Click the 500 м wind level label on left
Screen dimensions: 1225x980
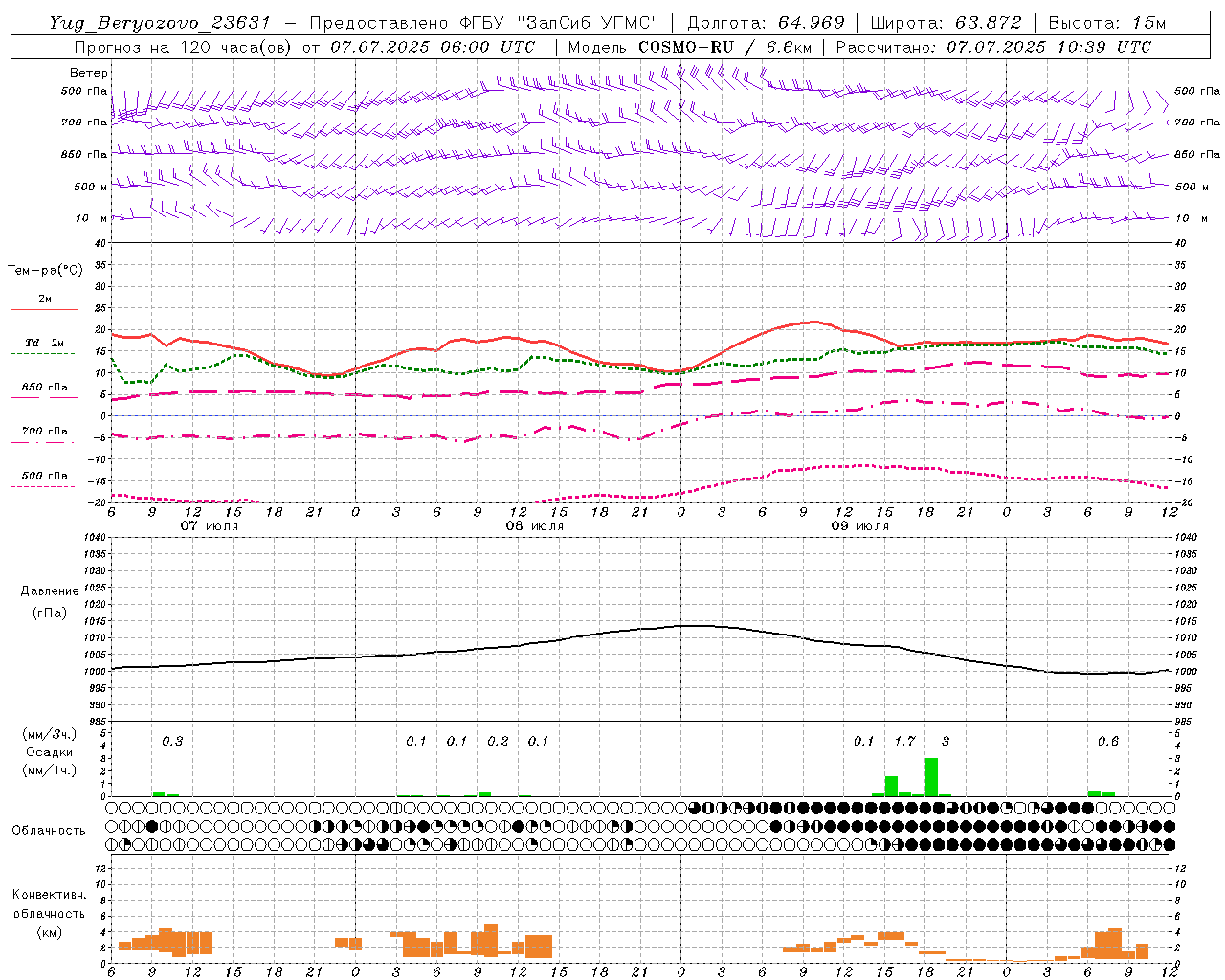(x=92, y=188)
